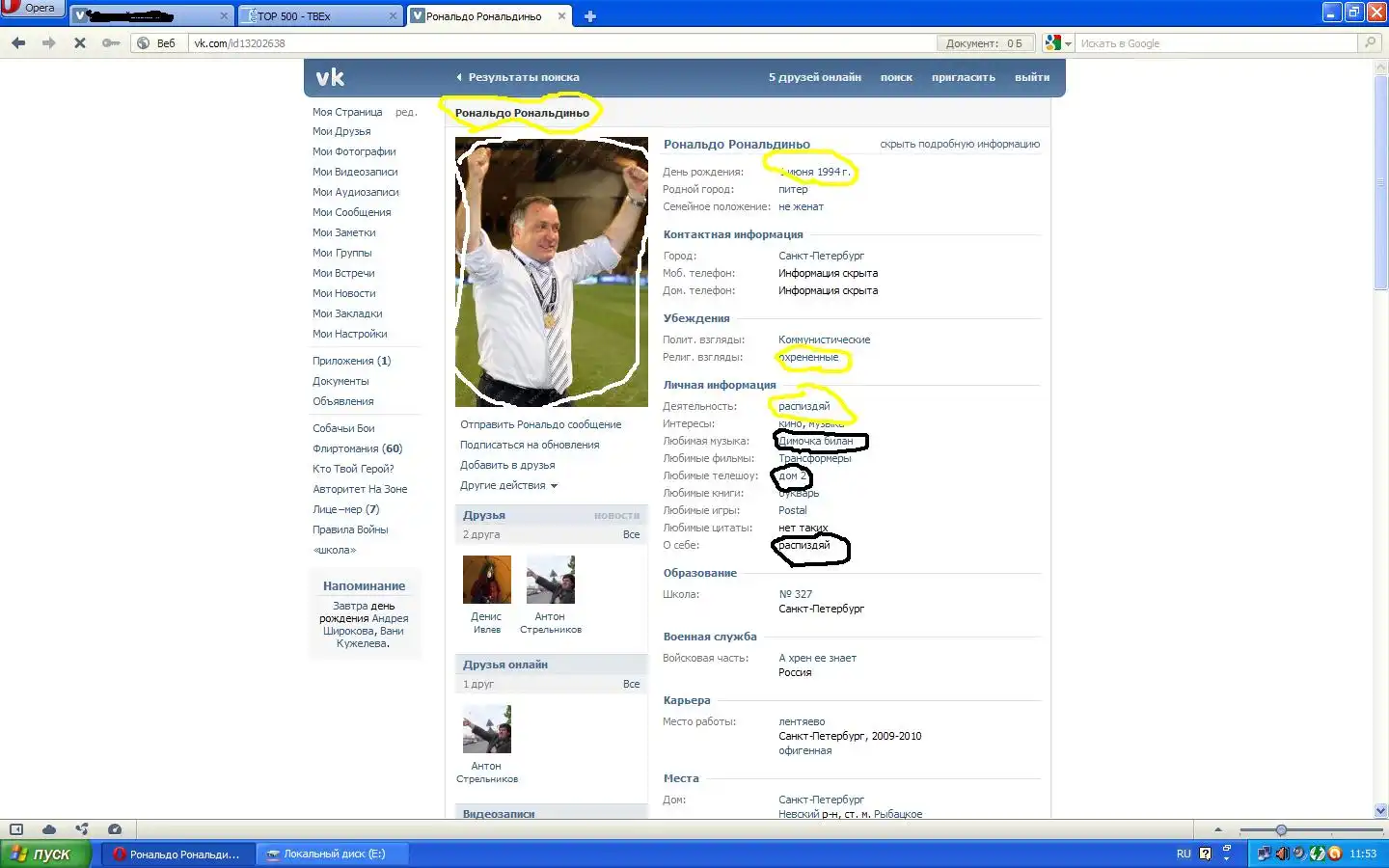Open the Opera main menu button

click(31, 8)
